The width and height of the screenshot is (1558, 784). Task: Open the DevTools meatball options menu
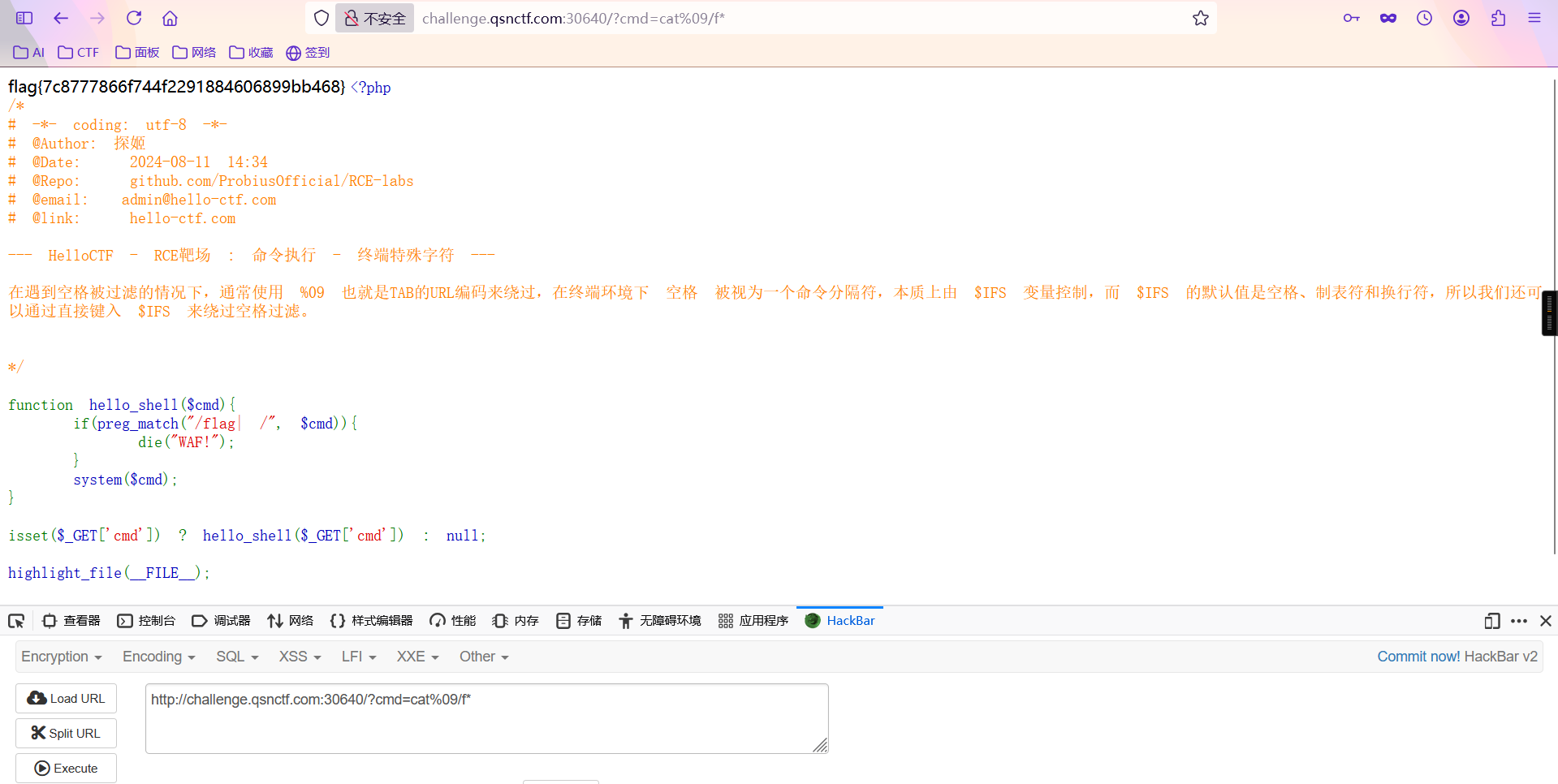pyautogui.click(x=1519, y=620)
